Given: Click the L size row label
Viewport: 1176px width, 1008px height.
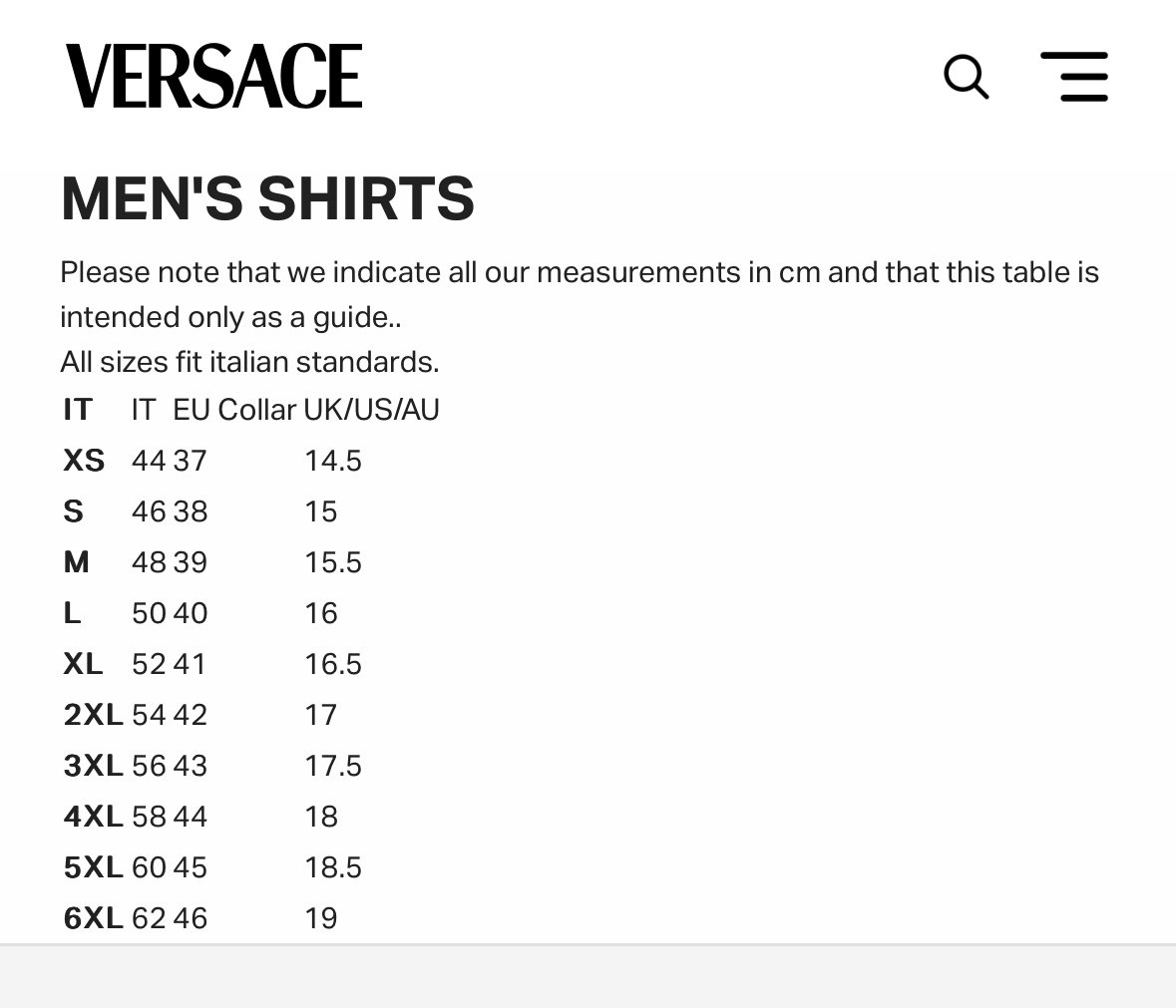Looking at the screenshot, I should pos(72,613).
